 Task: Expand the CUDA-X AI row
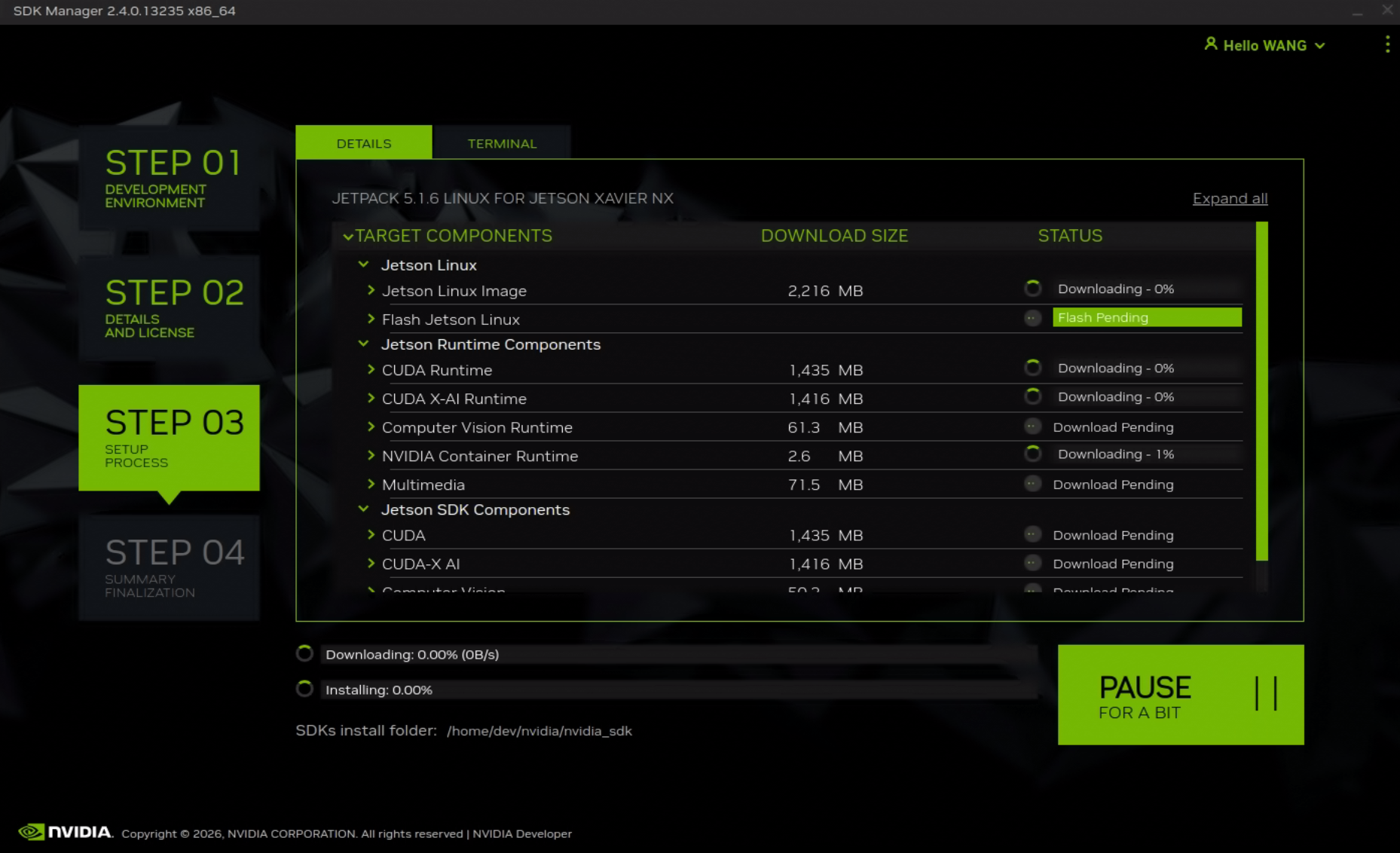pyautogui.click(x=371, y=563)
